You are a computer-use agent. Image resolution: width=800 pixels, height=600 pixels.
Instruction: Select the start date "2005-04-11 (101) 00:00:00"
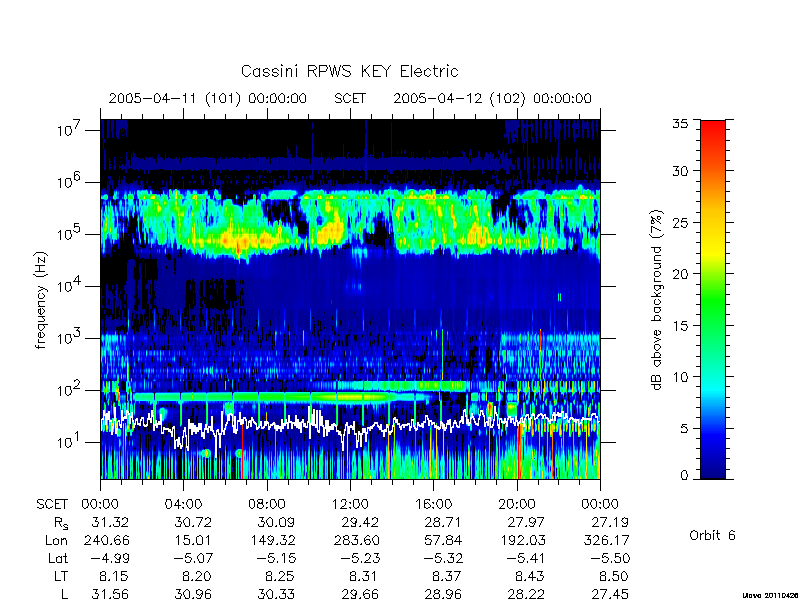click(208, 98)
